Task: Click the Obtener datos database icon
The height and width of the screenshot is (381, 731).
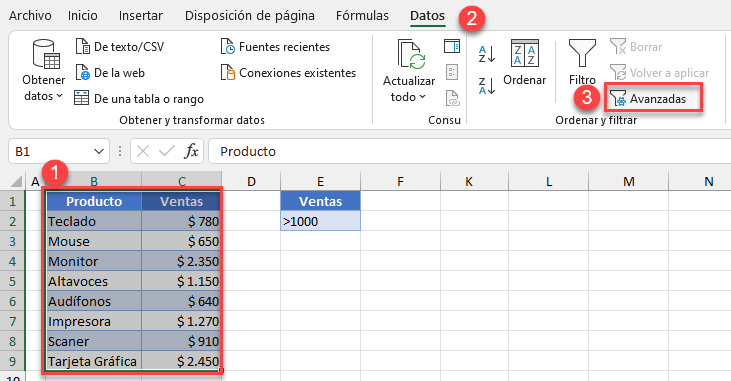Action: (x=46, y=54)
